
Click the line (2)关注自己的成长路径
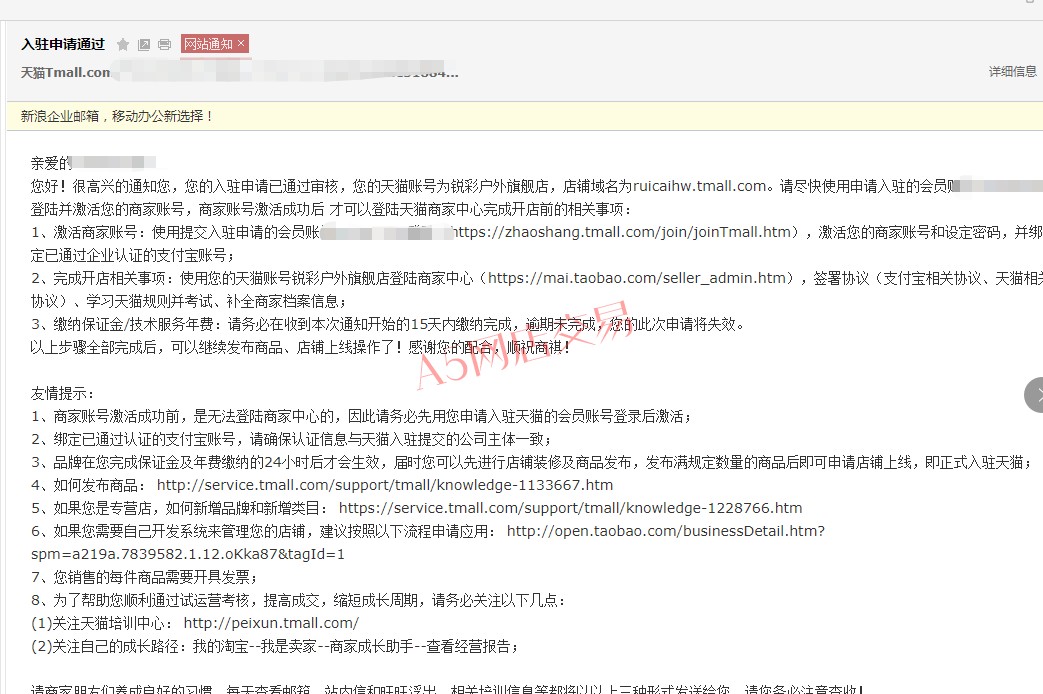coord(275,646)
